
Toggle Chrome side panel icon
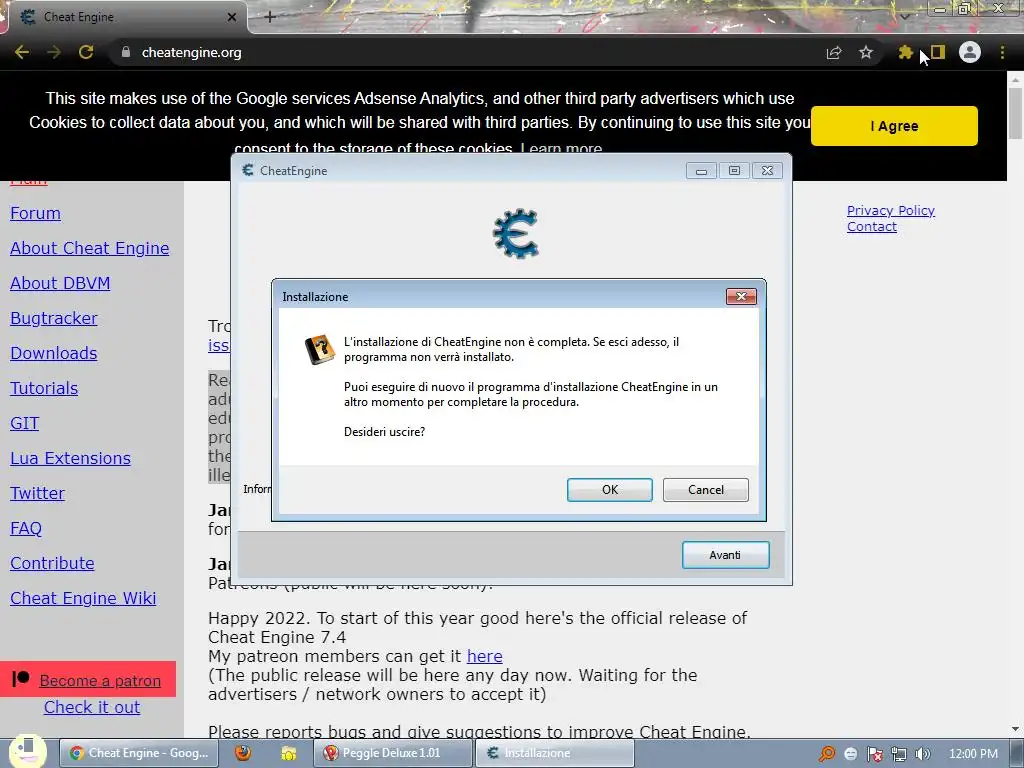pos(938,52)
